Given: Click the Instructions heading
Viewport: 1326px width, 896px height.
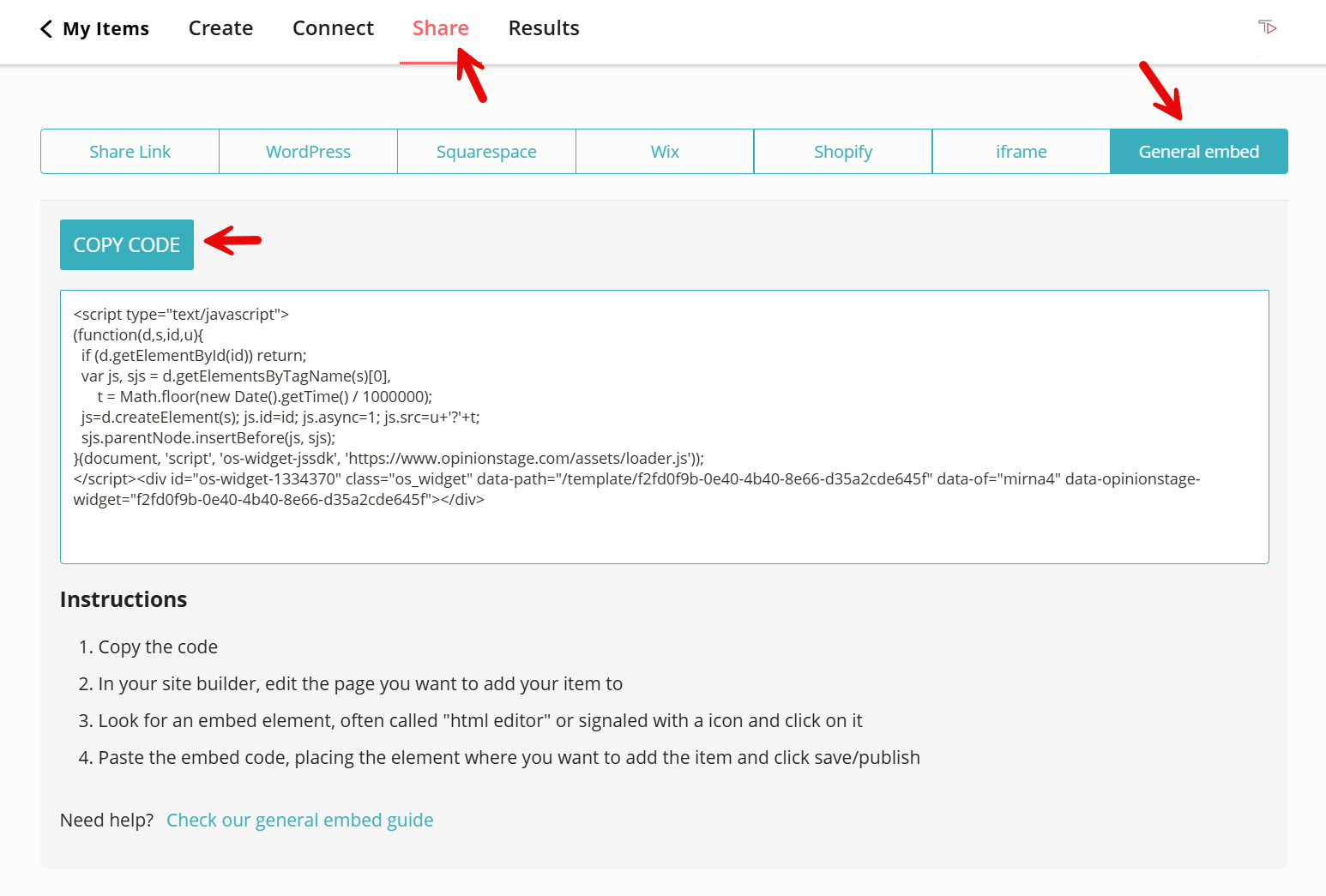Looking at the screenshot, I should (123, 599).
